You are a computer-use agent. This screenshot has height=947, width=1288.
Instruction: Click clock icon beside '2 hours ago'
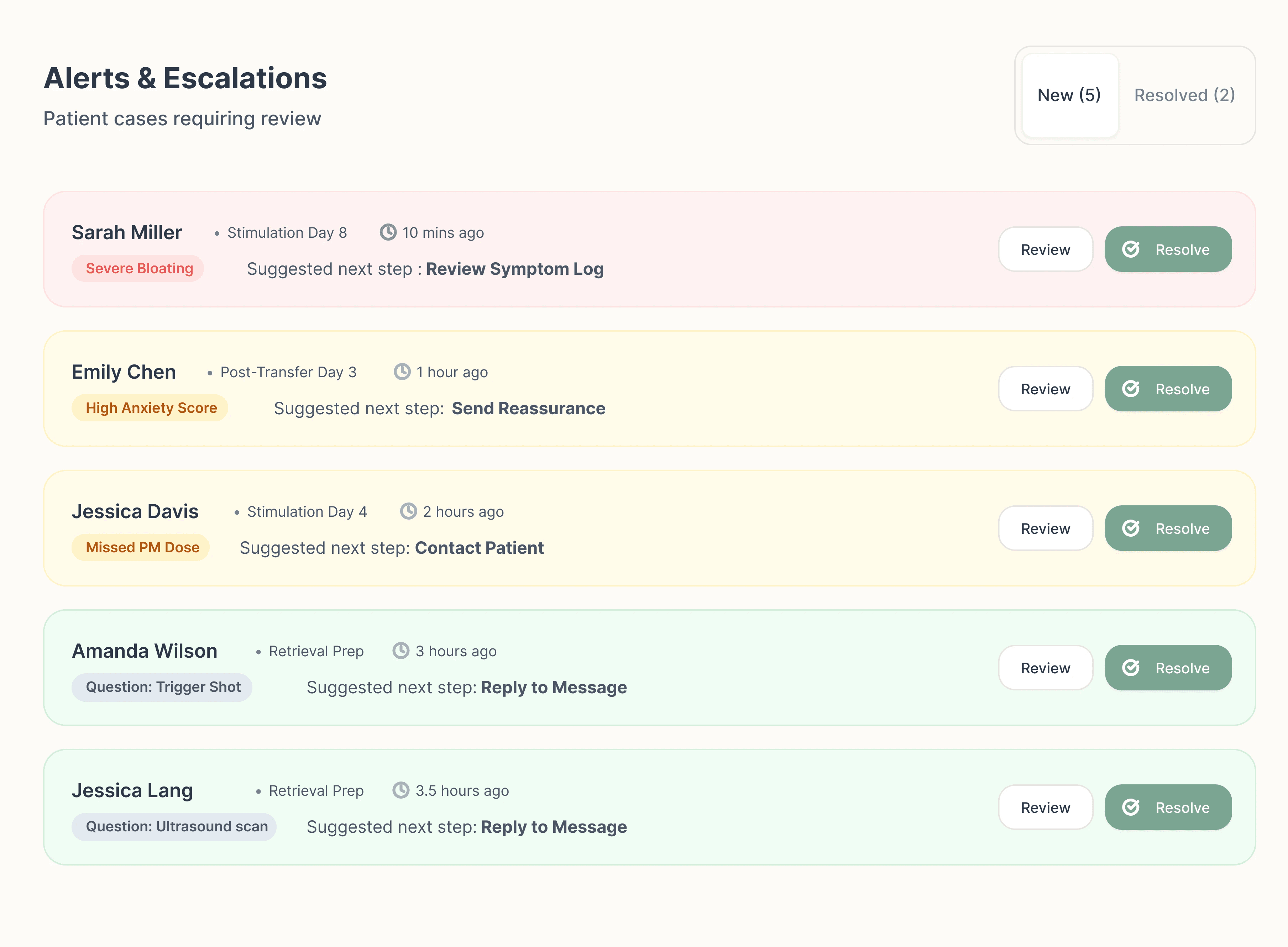coord(408,511)
